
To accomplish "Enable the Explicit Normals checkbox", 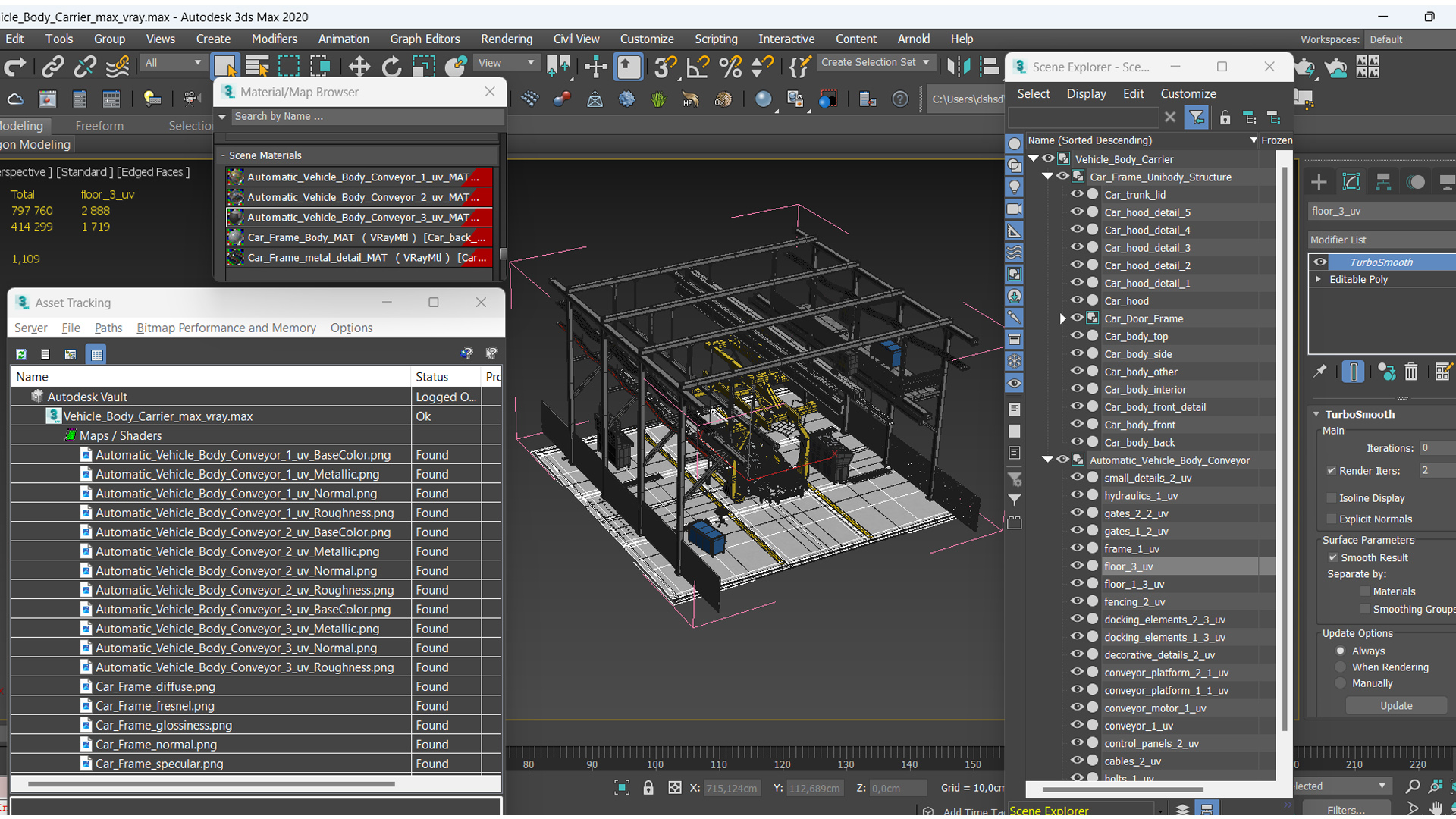I will [1332, 519].
